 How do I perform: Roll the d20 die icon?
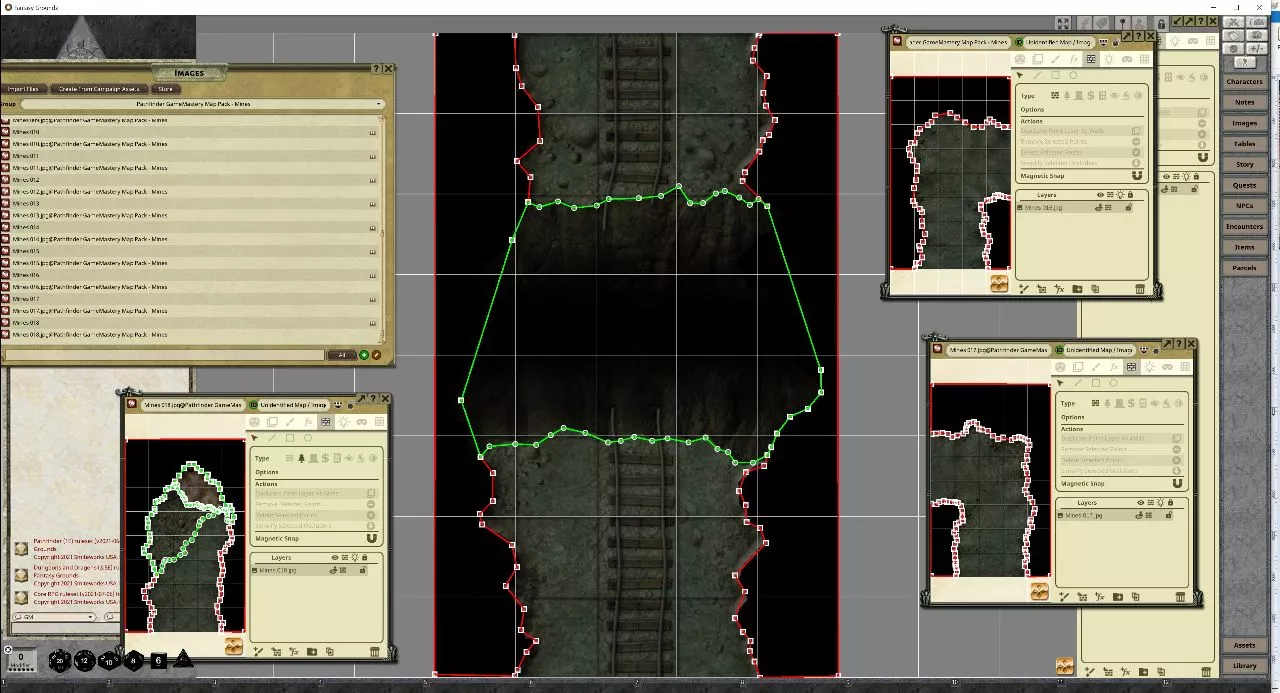60,660
